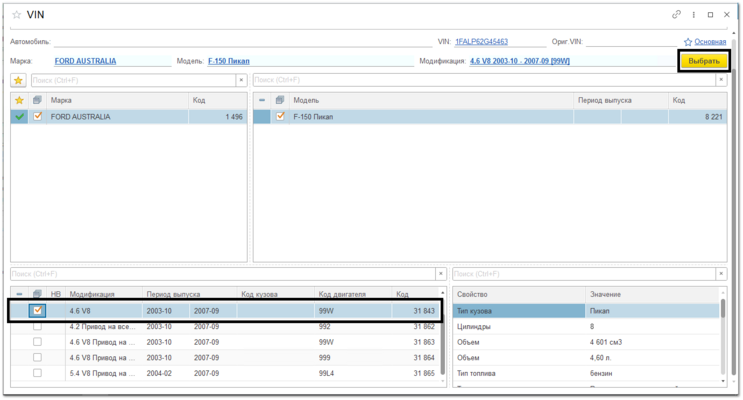The width and height of the screenshot is (743, 400).
Task: Sort by Модификация column header
Action: [104, 294]
